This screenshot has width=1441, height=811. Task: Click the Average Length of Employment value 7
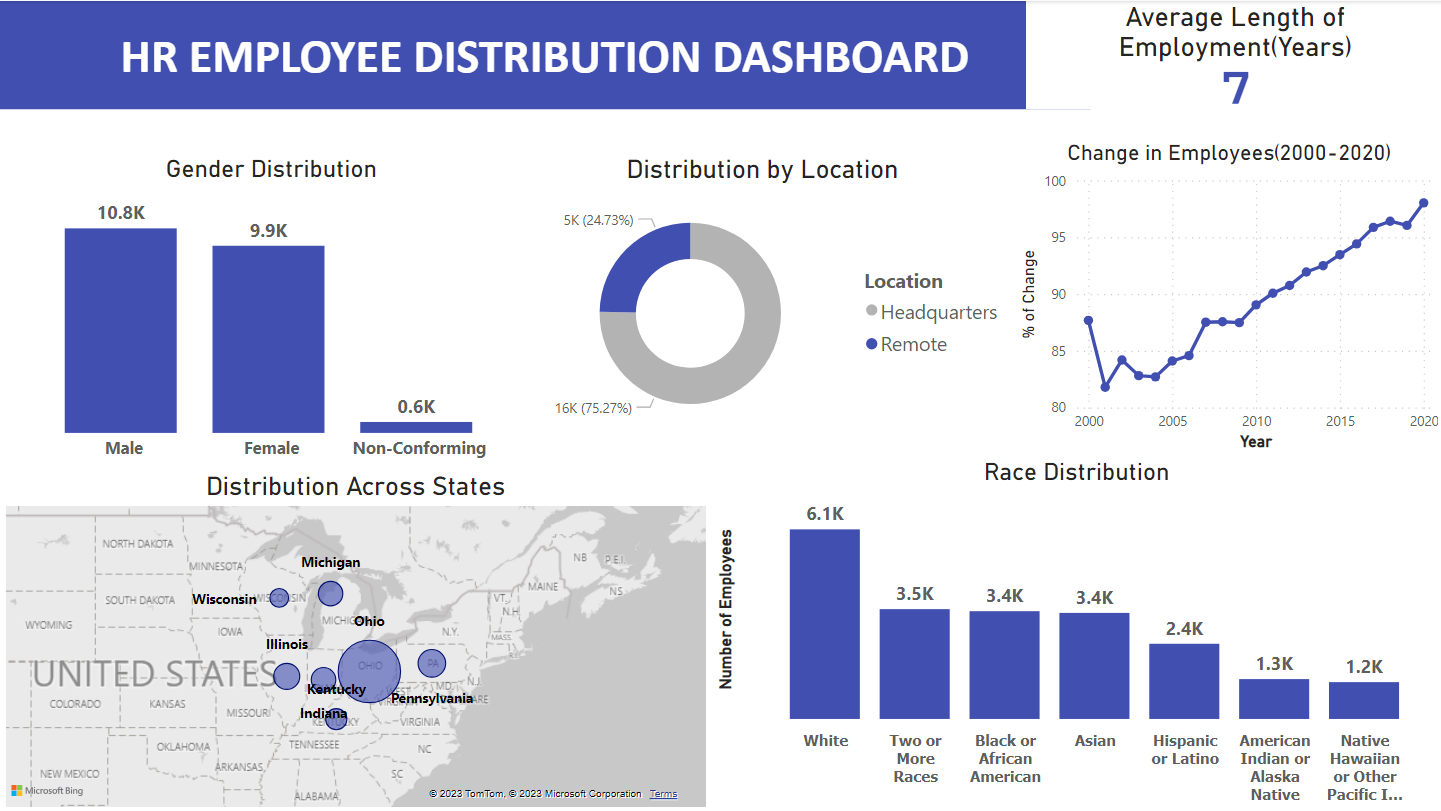(1236, 90)
